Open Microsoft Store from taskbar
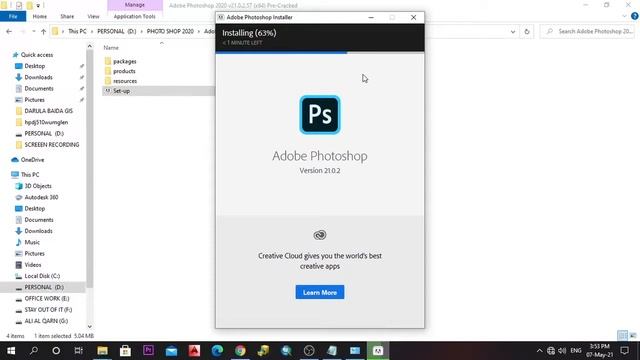640x360 pixels. click(x=125, y=351)
